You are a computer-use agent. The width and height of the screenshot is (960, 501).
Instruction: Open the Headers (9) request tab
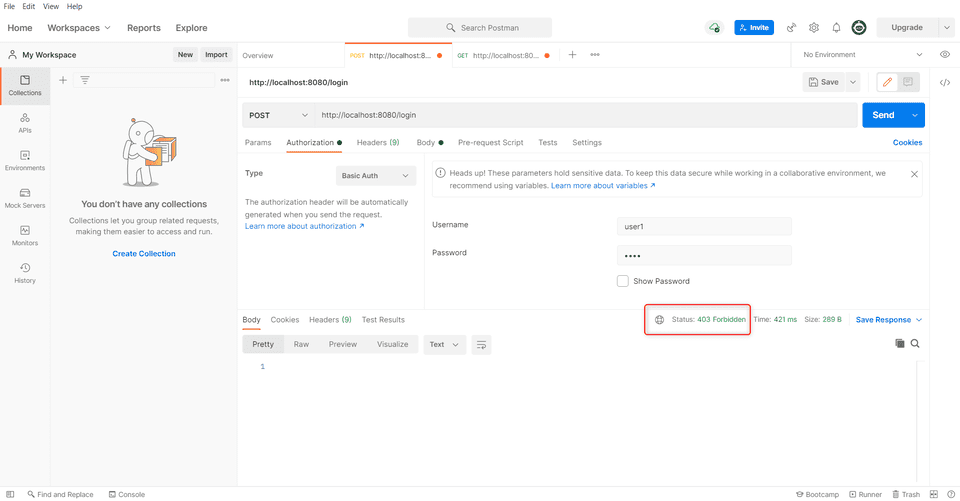[378, 143]
